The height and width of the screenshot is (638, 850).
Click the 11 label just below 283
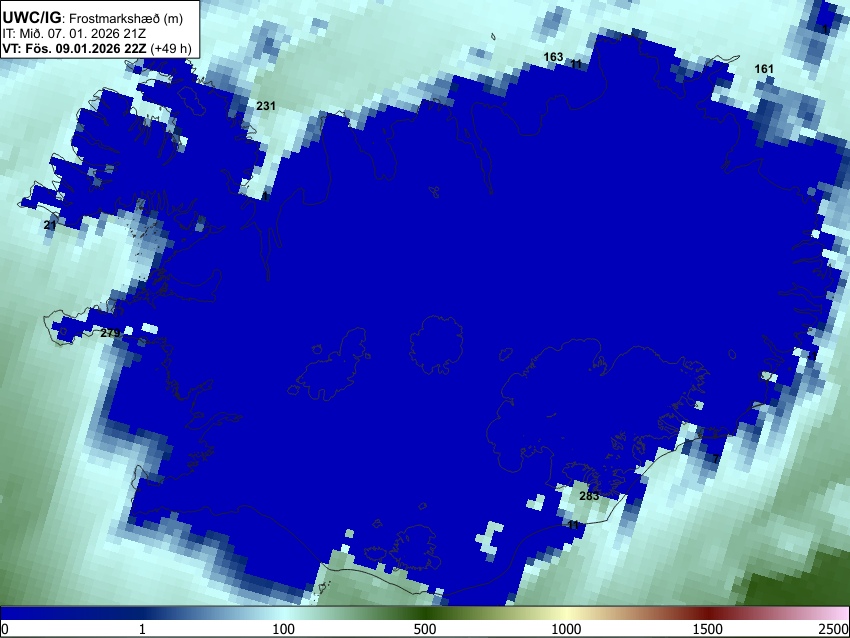tap(574, 525)
